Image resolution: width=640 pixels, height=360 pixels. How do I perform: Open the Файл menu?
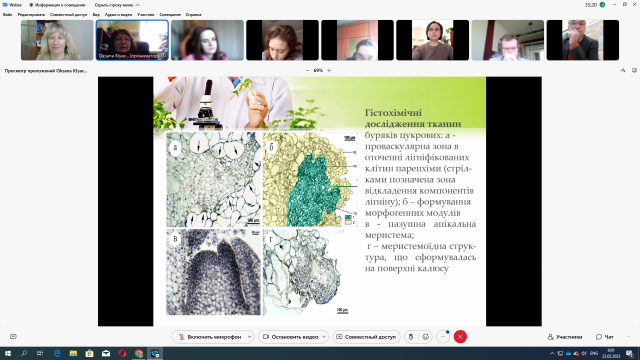point(7,15)
